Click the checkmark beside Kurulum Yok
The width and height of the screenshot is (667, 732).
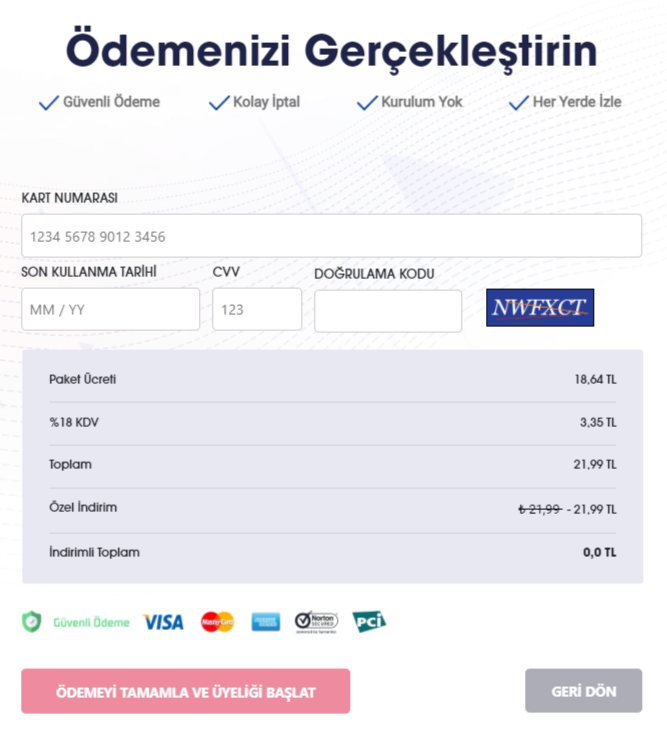(x=367, y=103)
